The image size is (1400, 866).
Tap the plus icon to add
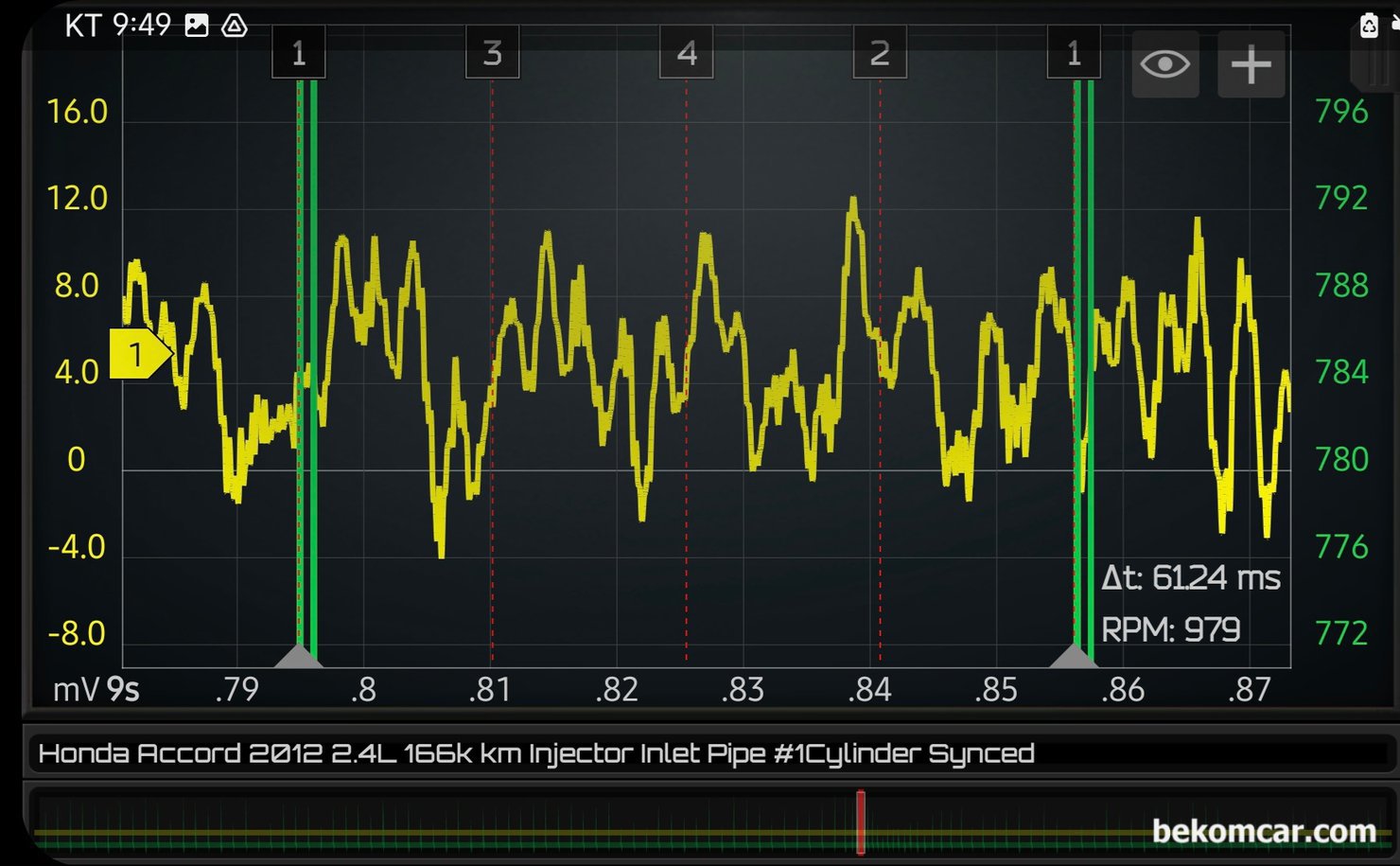(x=1251, y=64)
